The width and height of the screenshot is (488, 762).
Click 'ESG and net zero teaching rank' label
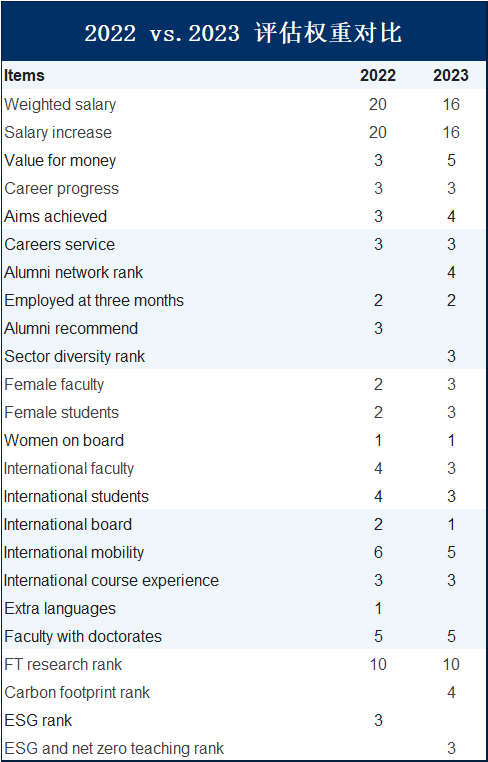click(114, 748)
